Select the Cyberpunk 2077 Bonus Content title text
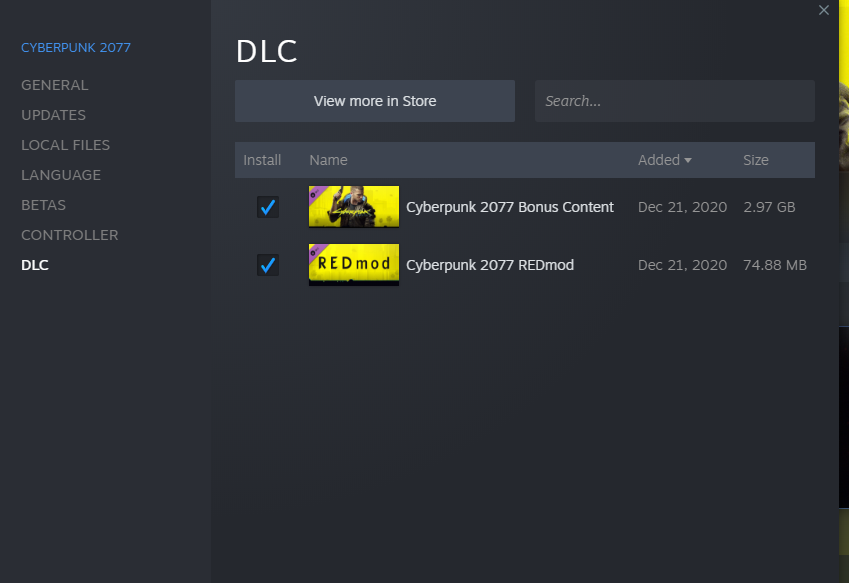 tap(510, 207)
